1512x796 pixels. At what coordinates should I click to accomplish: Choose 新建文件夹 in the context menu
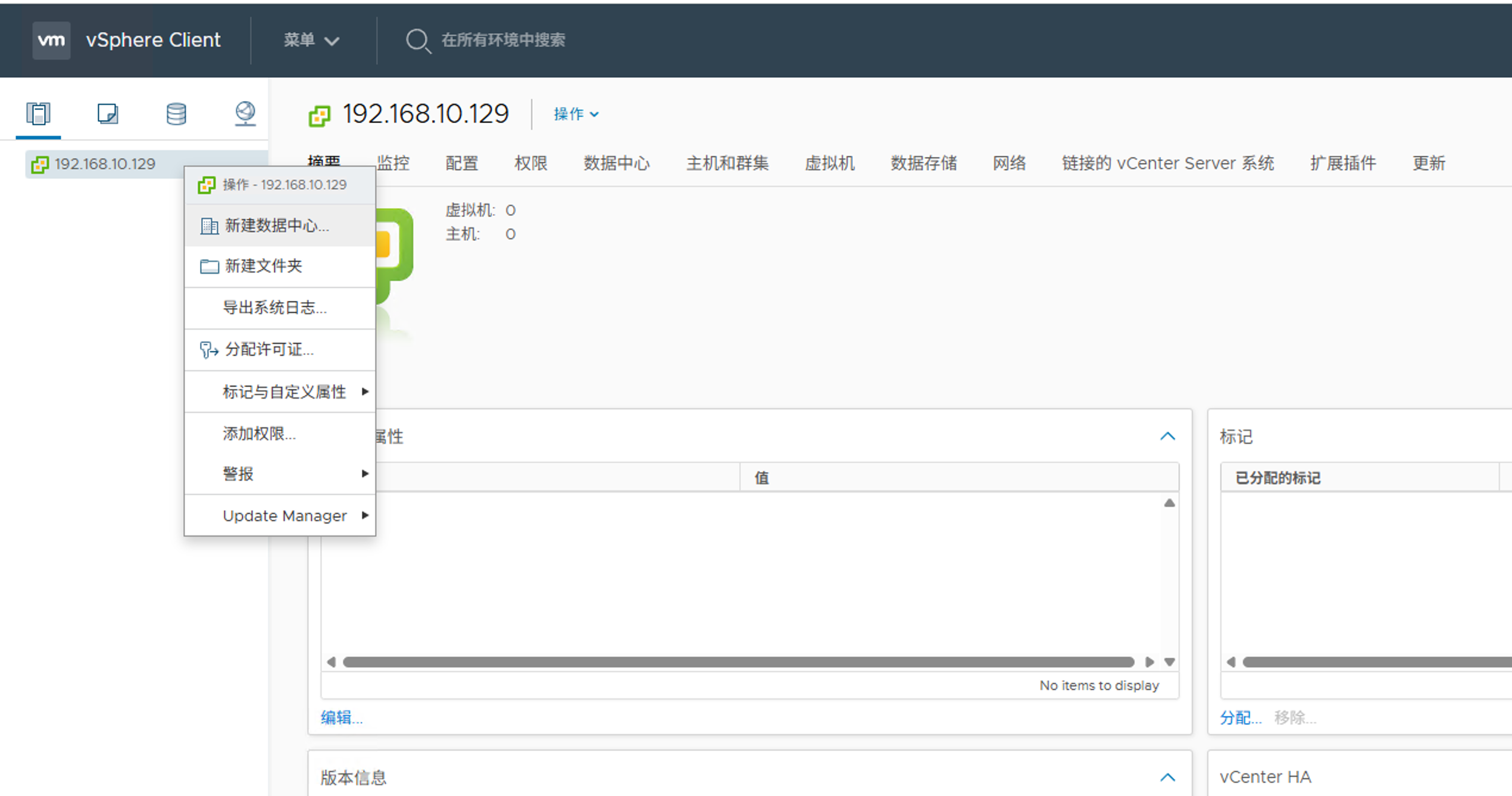point(280,266)
